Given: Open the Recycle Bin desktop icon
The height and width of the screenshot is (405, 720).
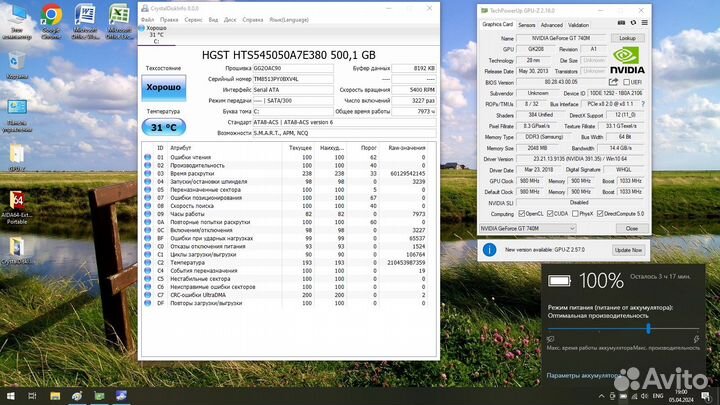Looking at the screenshot, I should [x=17, y=65].
